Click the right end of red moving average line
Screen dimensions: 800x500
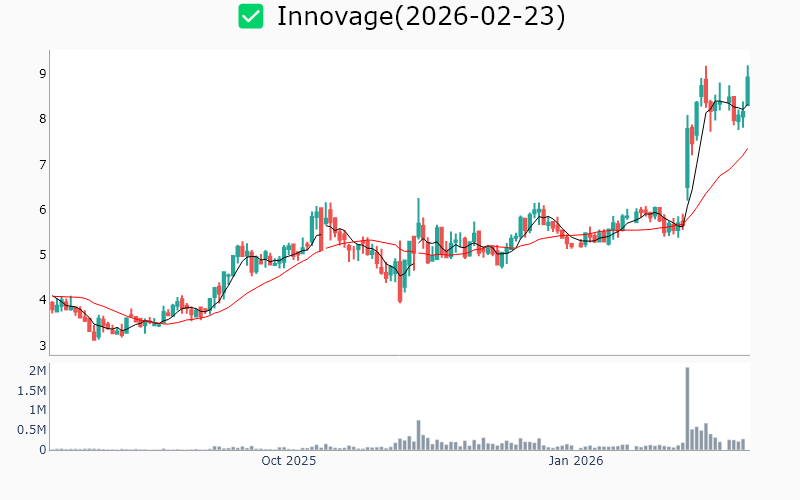[747, 149]
